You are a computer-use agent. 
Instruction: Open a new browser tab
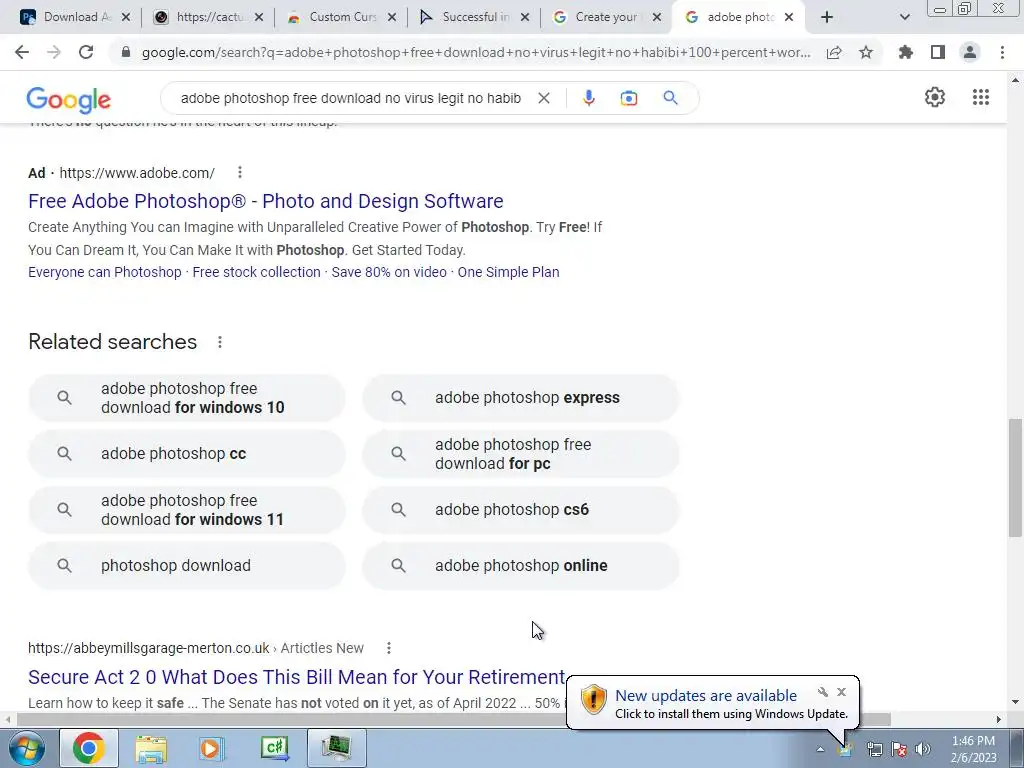tap(827, 17)
